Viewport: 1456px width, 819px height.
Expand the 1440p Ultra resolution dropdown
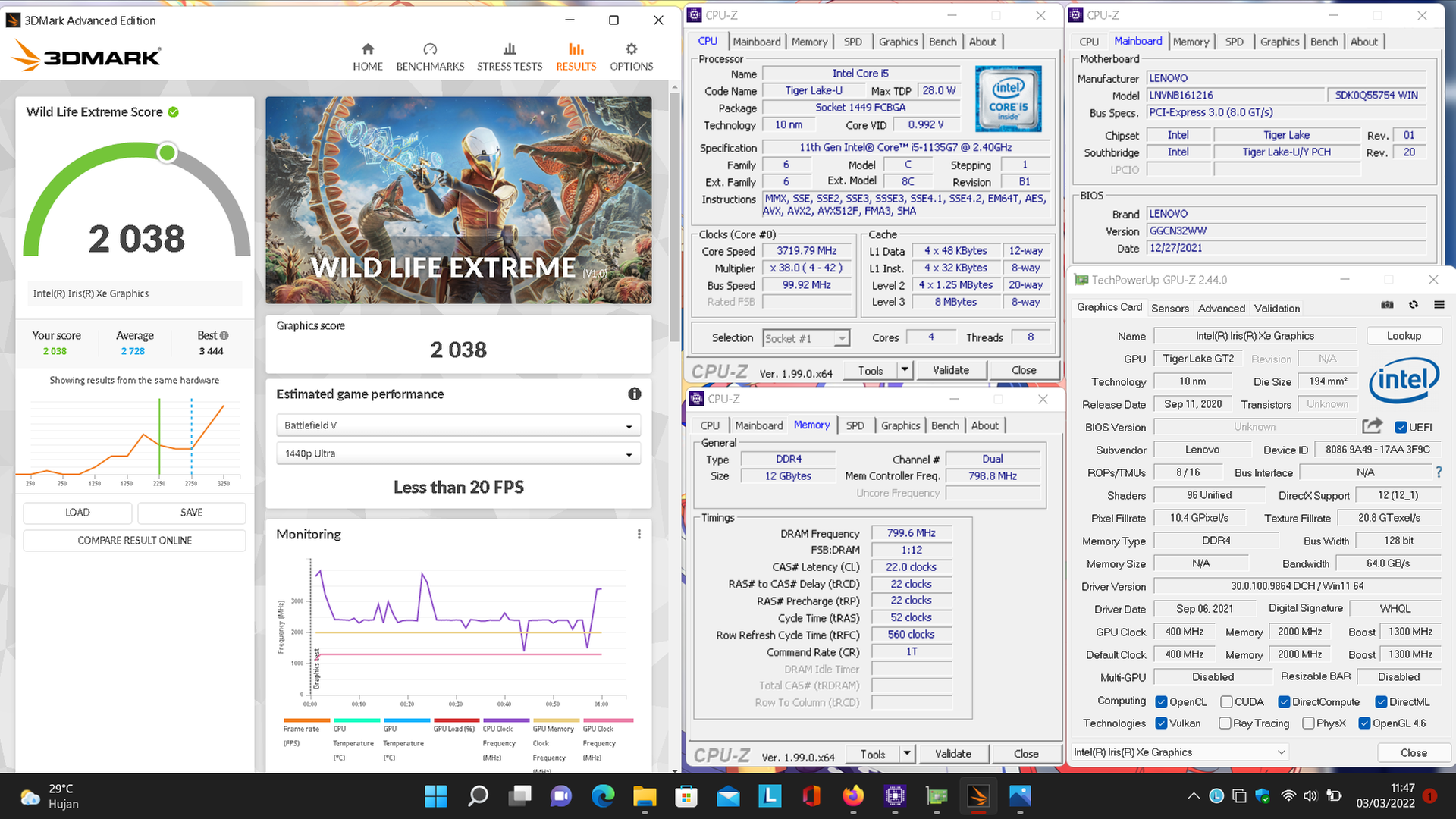(458, 453)
